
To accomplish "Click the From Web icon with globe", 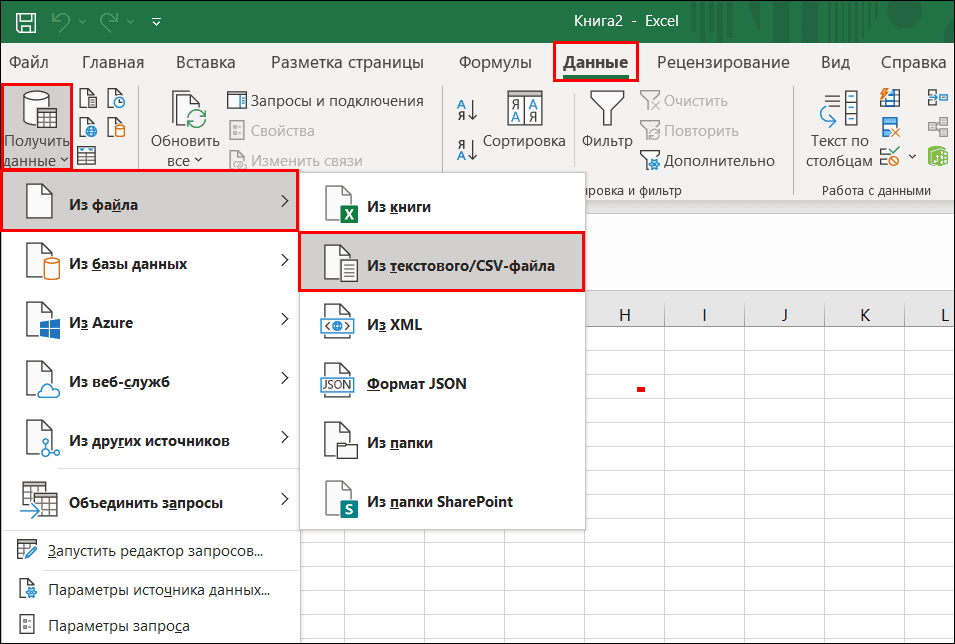I will pyautogui.click(x=88, y=128).
